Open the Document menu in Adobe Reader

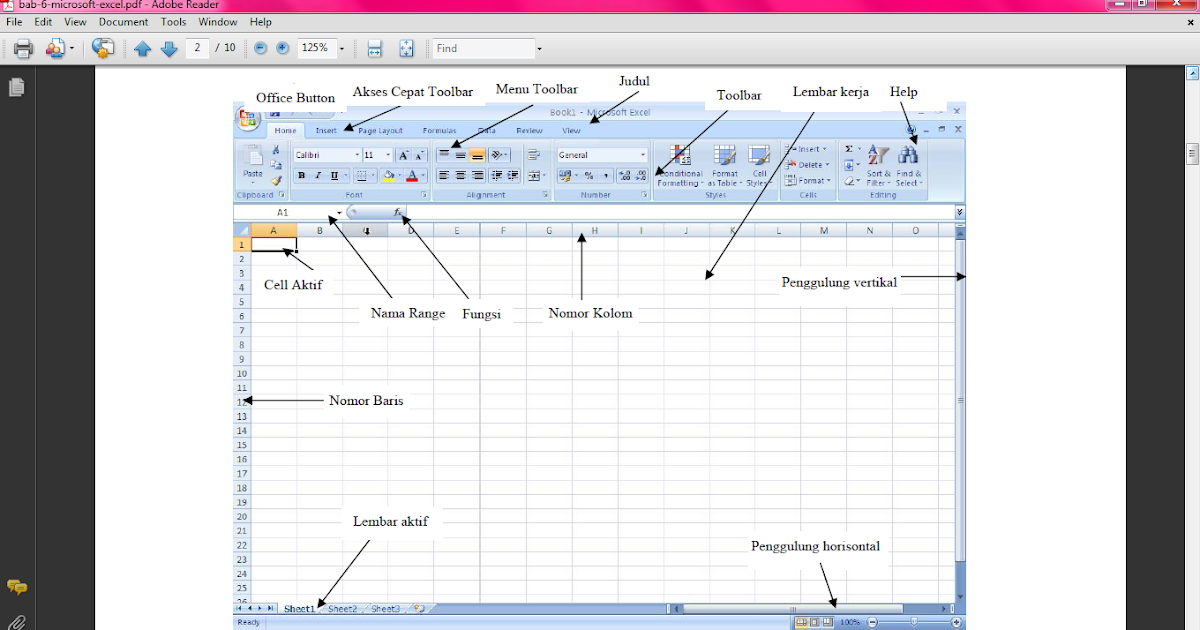[123, 22]
